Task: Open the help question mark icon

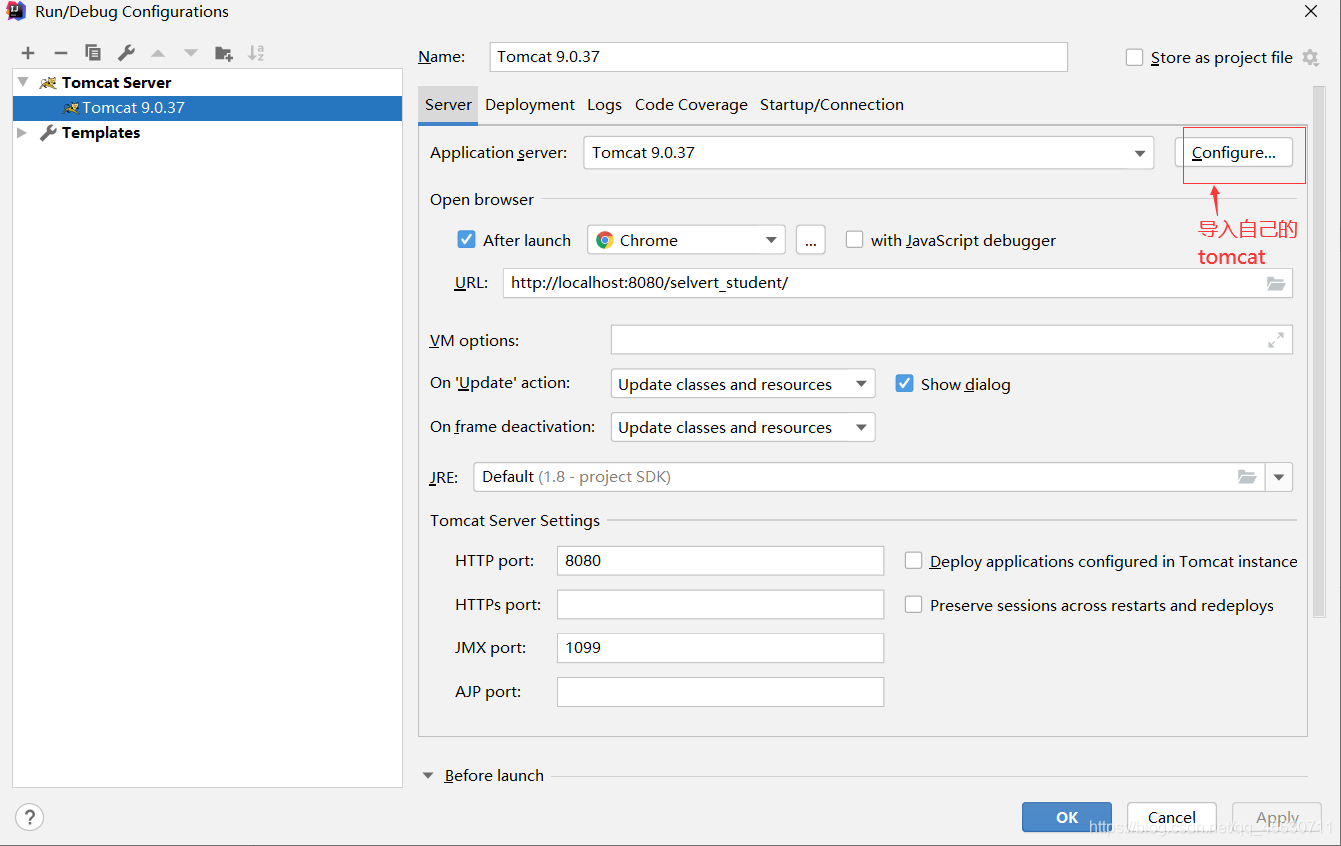Action: (x=30, y=817)
